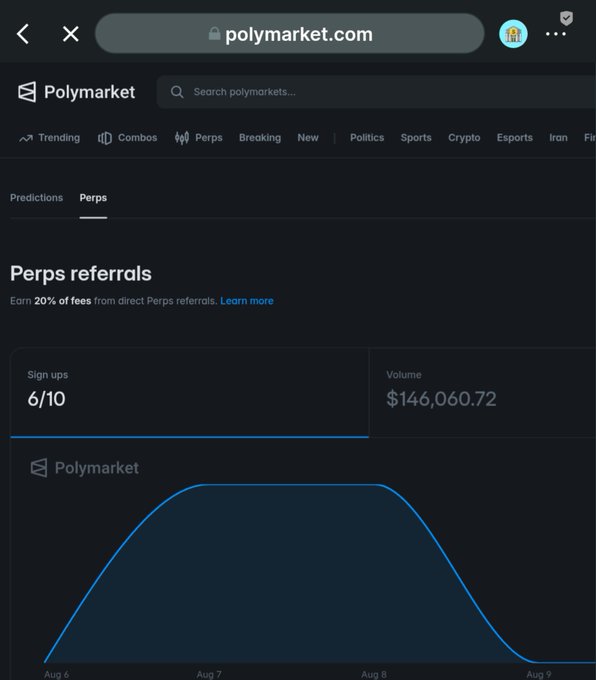Viewport: 596px width, 680px height.
Task: Open the Breaking category
Action: click(x=260, y=138)
